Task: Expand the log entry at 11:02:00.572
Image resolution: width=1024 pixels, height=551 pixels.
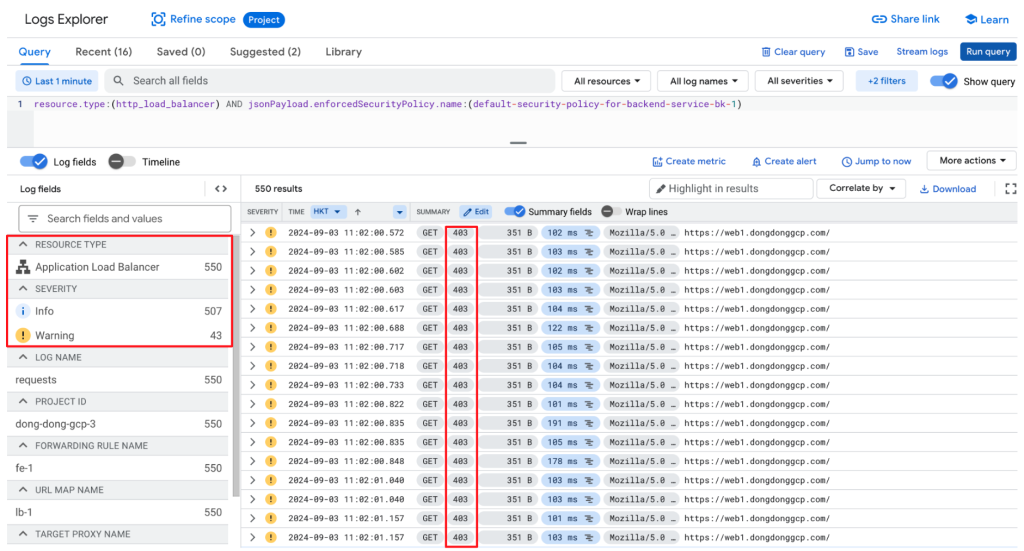Action: click(x=252, y=232)
